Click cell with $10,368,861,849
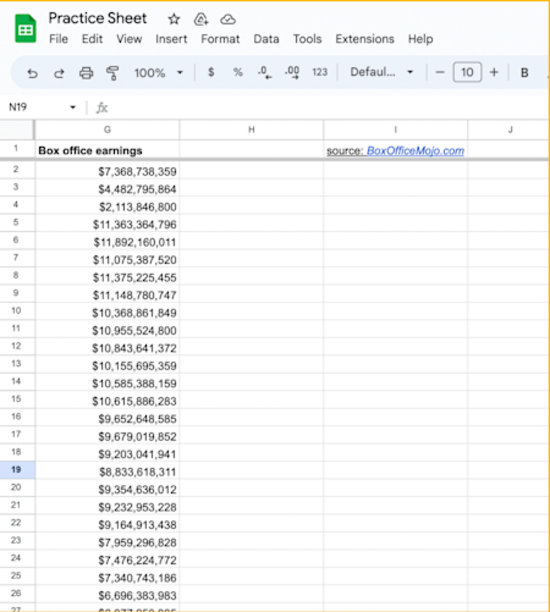Screen dimensions: 550x612 (107, 313)
